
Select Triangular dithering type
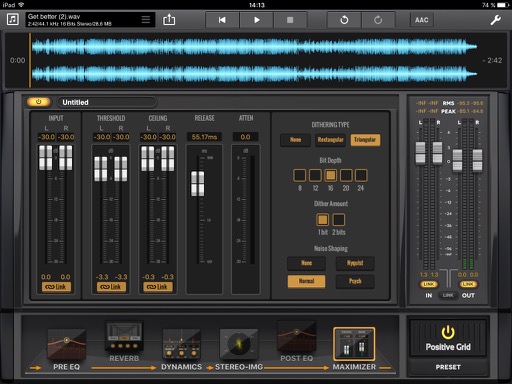tap(365, 140)
